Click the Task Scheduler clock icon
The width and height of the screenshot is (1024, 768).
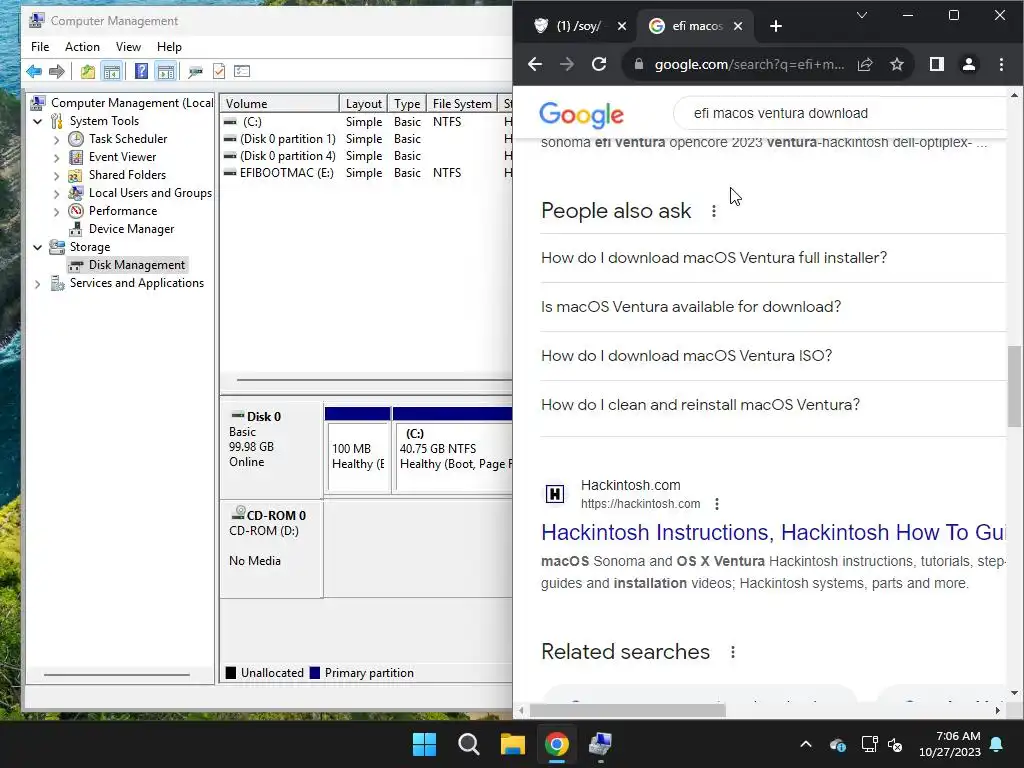click(76, 138)
